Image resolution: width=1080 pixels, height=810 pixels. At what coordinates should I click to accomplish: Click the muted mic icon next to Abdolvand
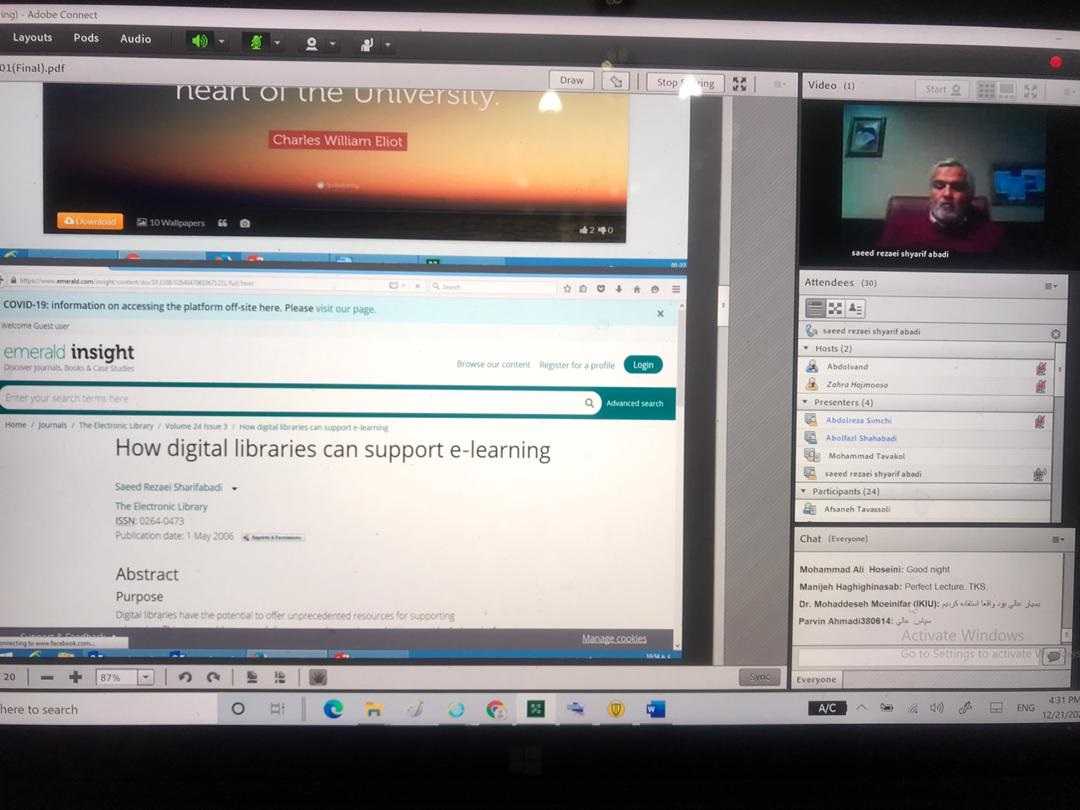(1041, 368)
